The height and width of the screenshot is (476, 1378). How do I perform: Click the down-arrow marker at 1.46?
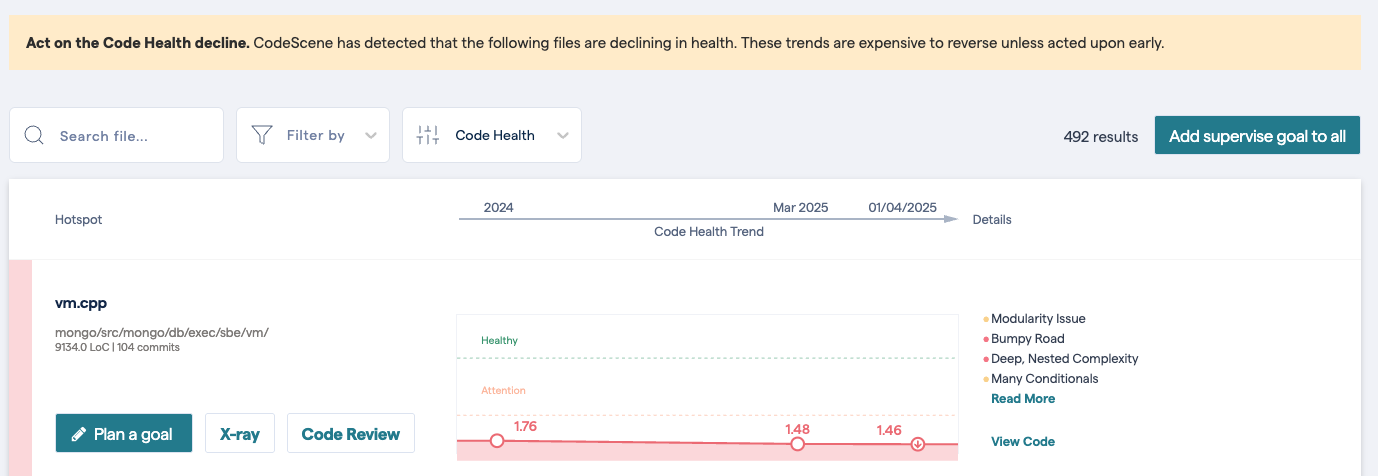coord(918,443)
